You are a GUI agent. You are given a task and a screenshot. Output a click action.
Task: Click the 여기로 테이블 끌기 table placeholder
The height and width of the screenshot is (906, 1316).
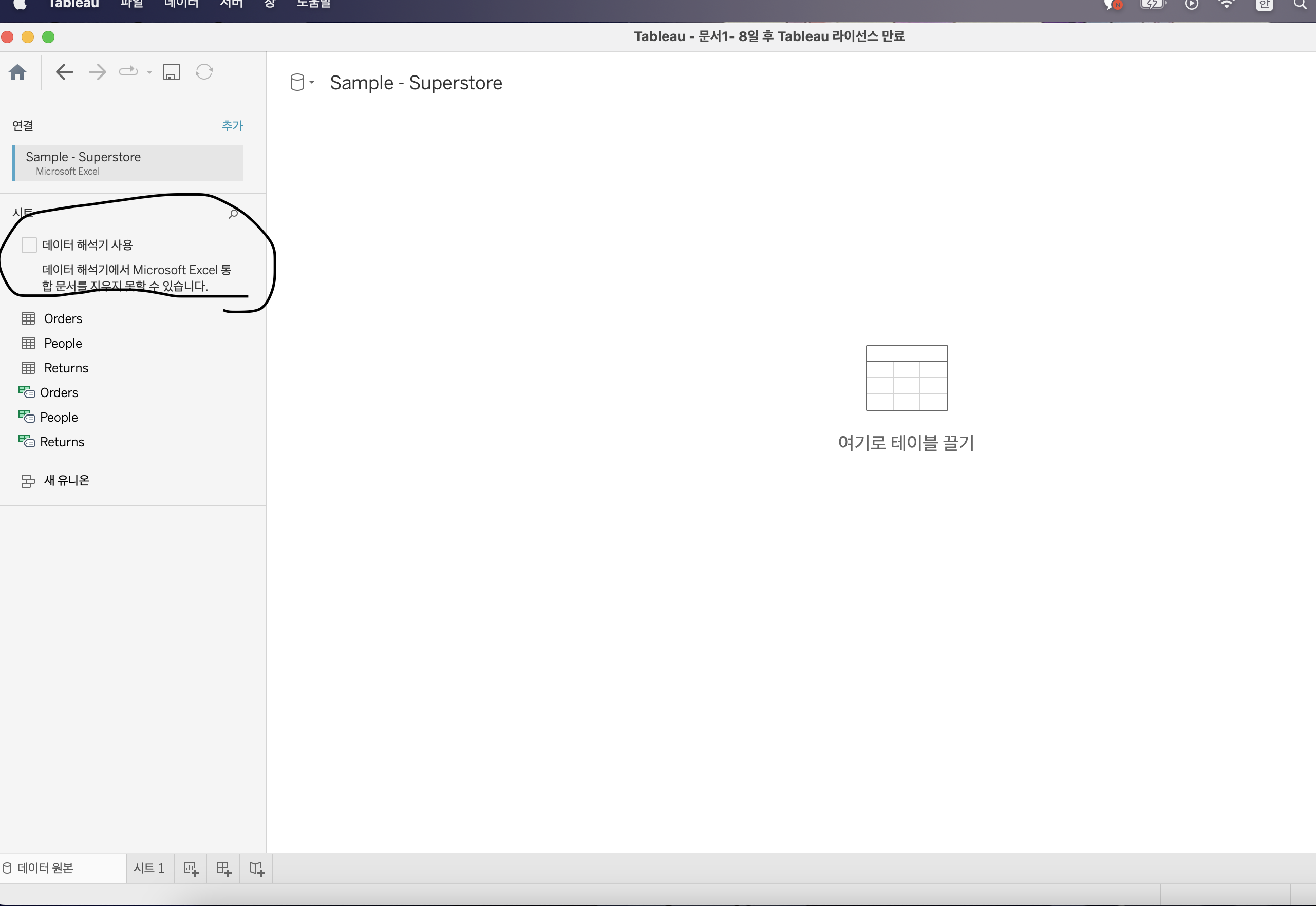[x=907, y=398]
